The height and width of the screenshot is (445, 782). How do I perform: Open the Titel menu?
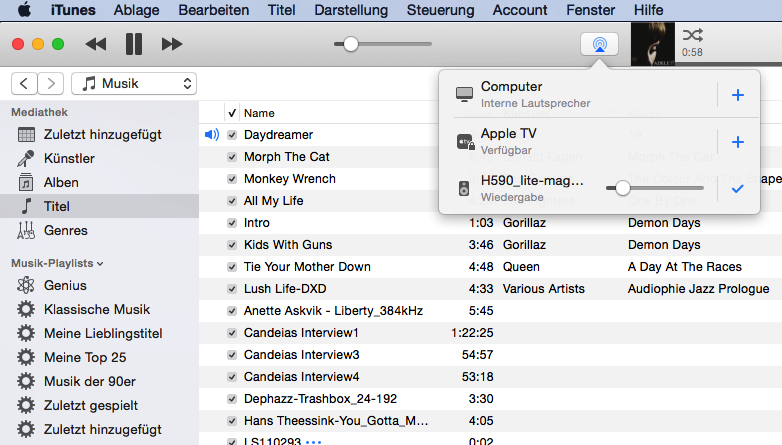tap(281, 10)
